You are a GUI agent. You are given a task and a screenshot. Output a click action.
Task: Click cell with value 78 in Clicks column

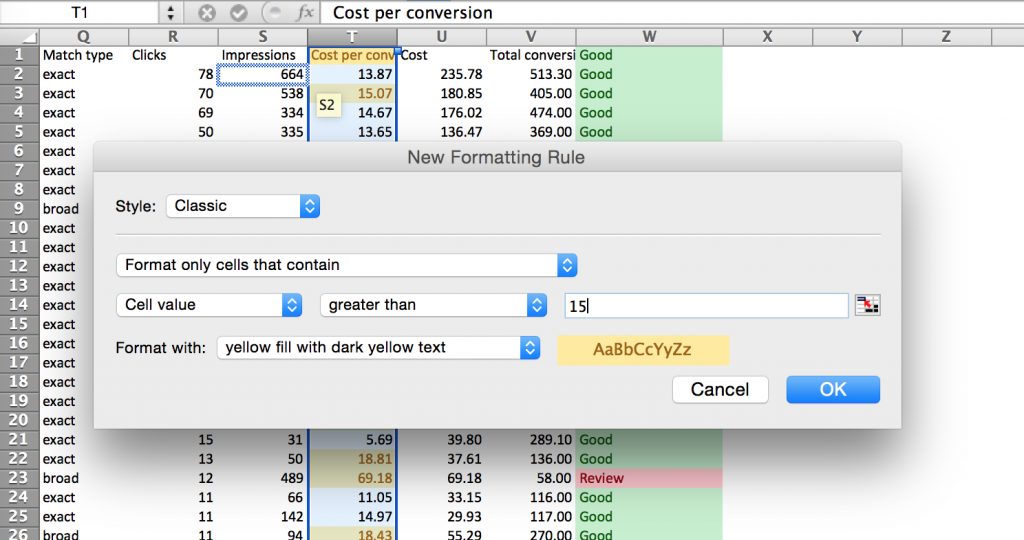pyautogui.click(x=174, y=74)
